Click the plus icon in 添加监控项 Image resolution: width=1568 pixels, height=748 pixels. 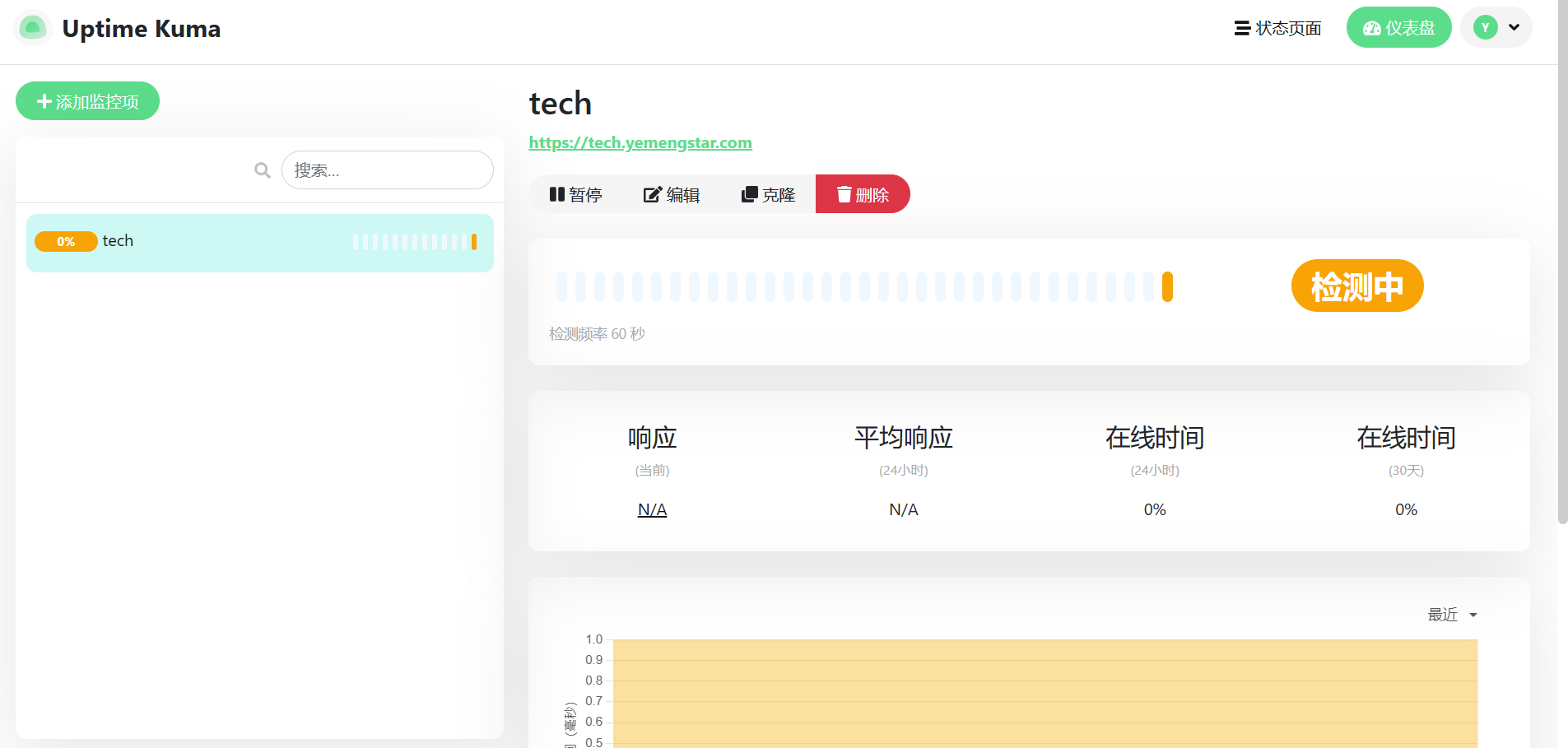tap(44, 101)
